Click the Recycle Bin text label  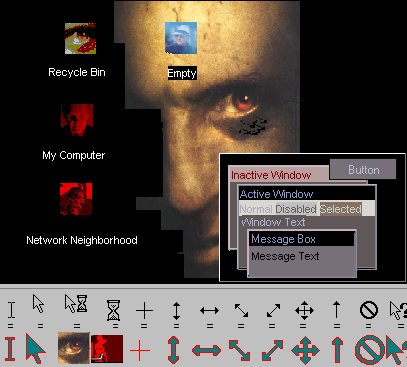77,72
